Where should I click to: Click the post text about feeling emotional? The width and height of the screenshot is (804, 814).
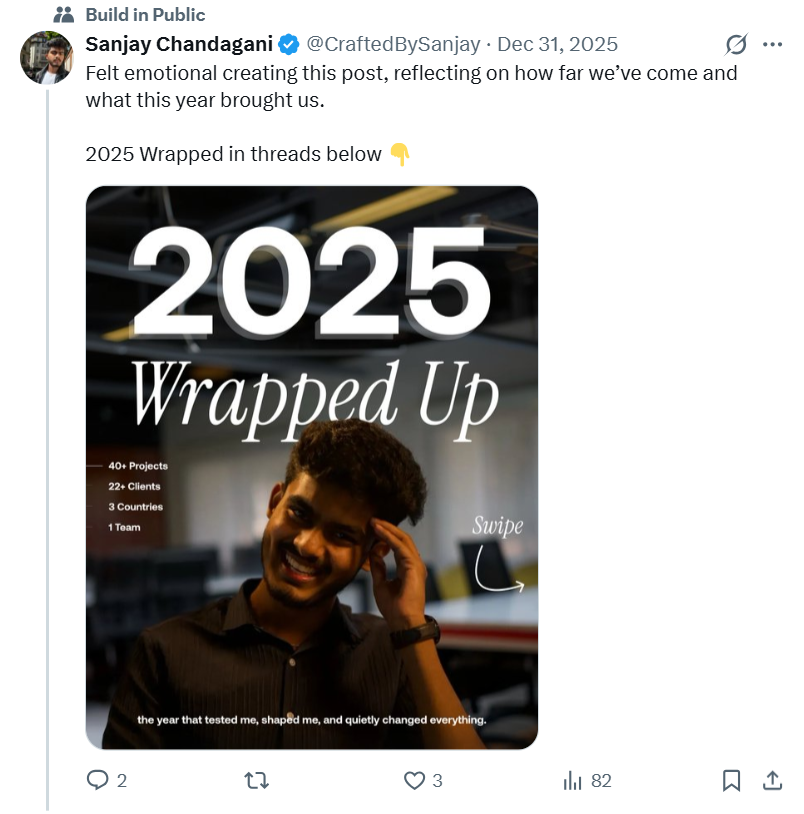[x=411, y=86]
